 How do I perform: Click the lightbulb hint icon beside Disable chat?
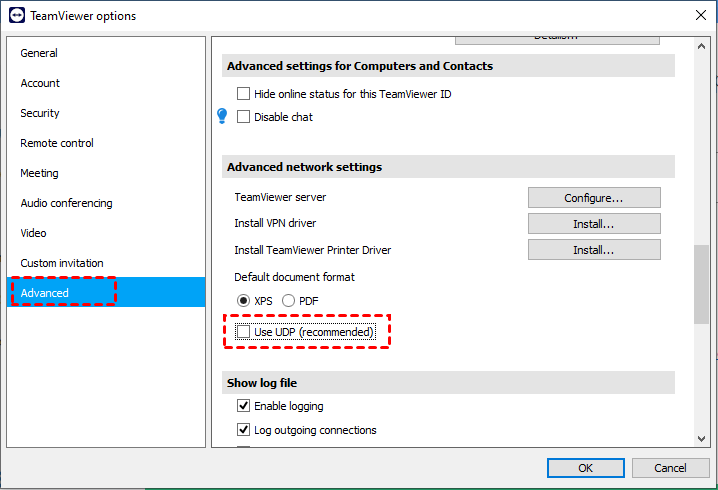coord(223,117)
